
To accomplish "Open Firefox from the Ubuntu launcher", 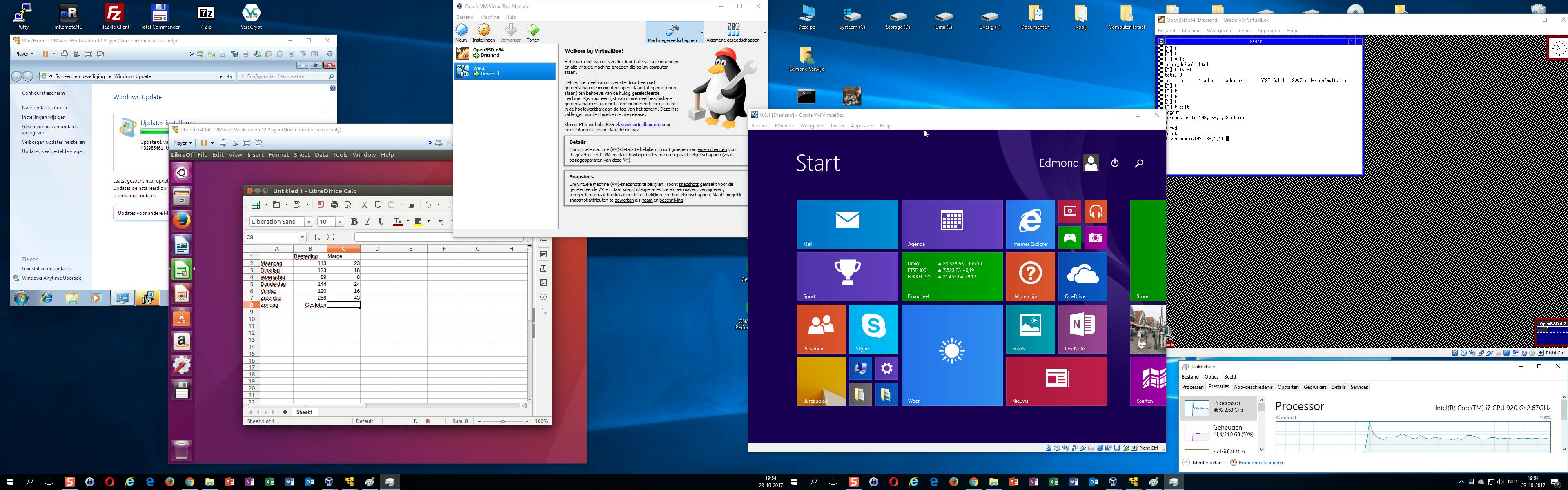I will click(181, 220).
